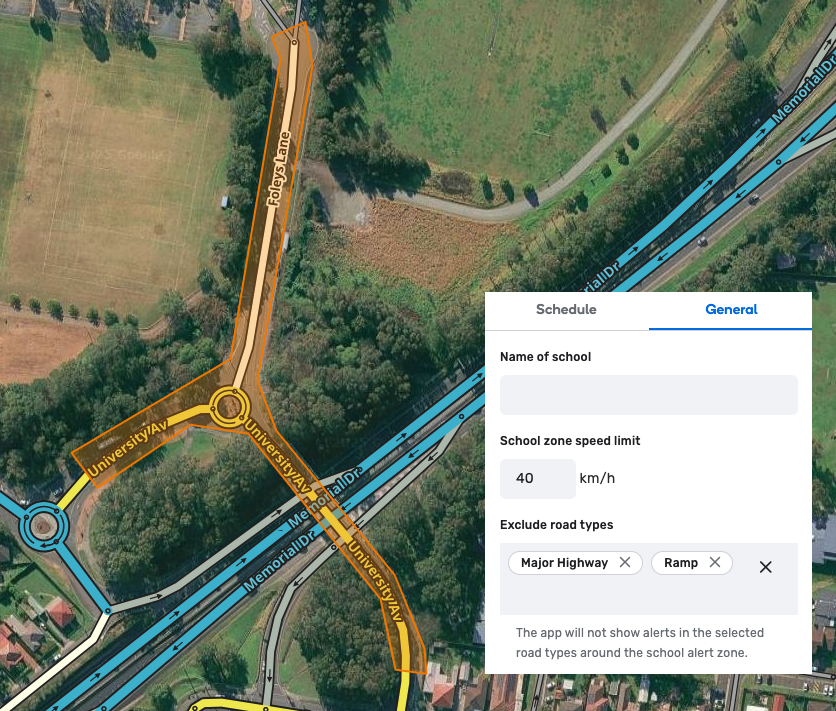This screenshot has width=836, height=711.
Task: Switch to the Schedule tab
Action: pyautogui.click(x=566, y=310)
